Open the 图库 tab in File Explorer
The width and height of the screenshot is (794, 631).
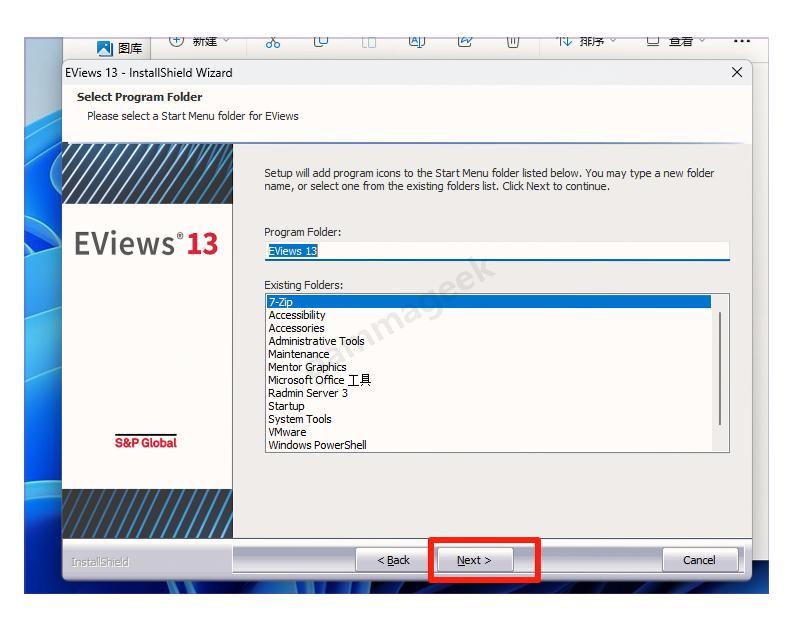120,48
